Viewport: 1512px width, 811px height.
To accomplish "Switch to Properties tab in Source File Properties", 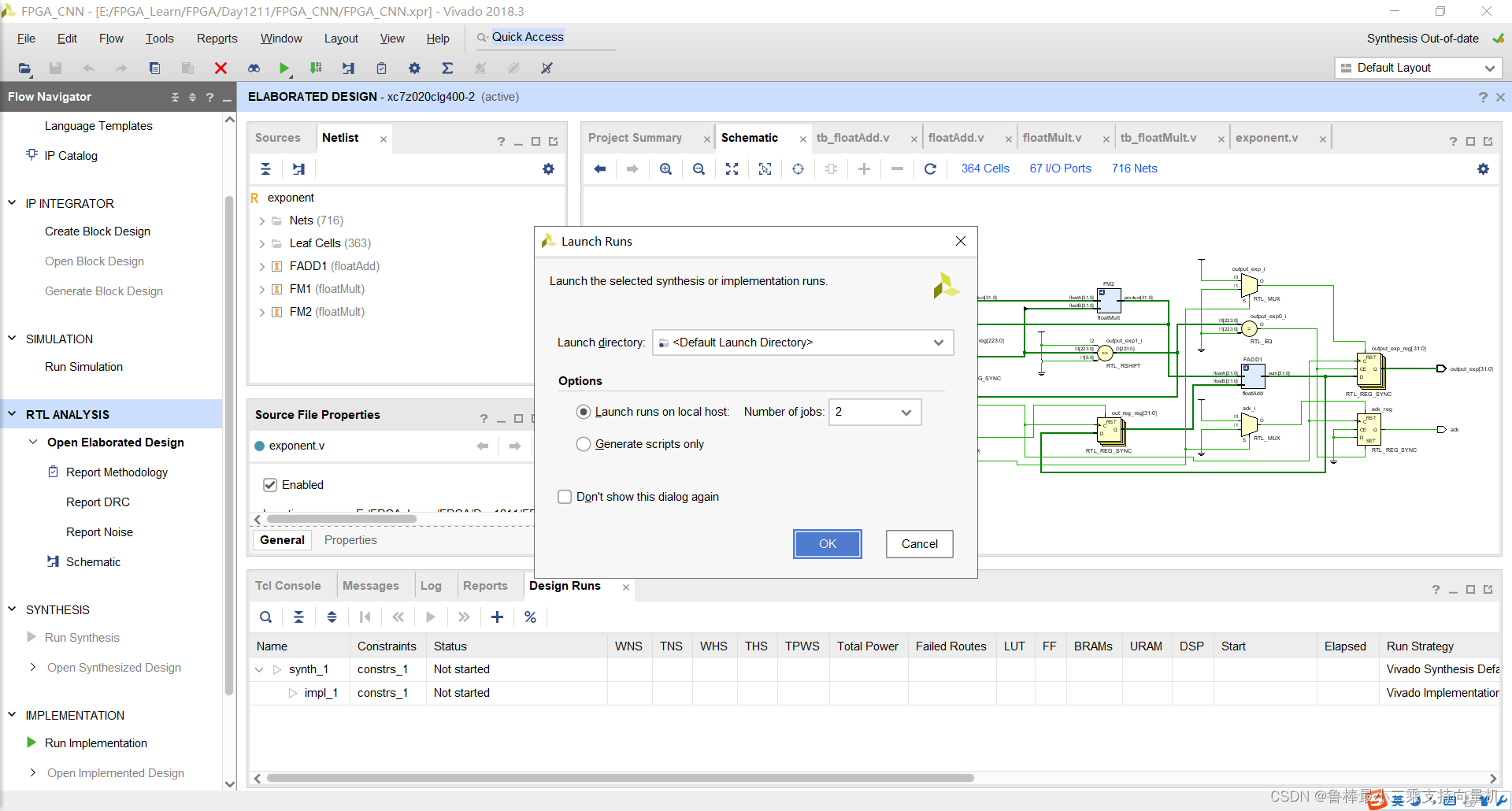I will (x=350, y=540).
